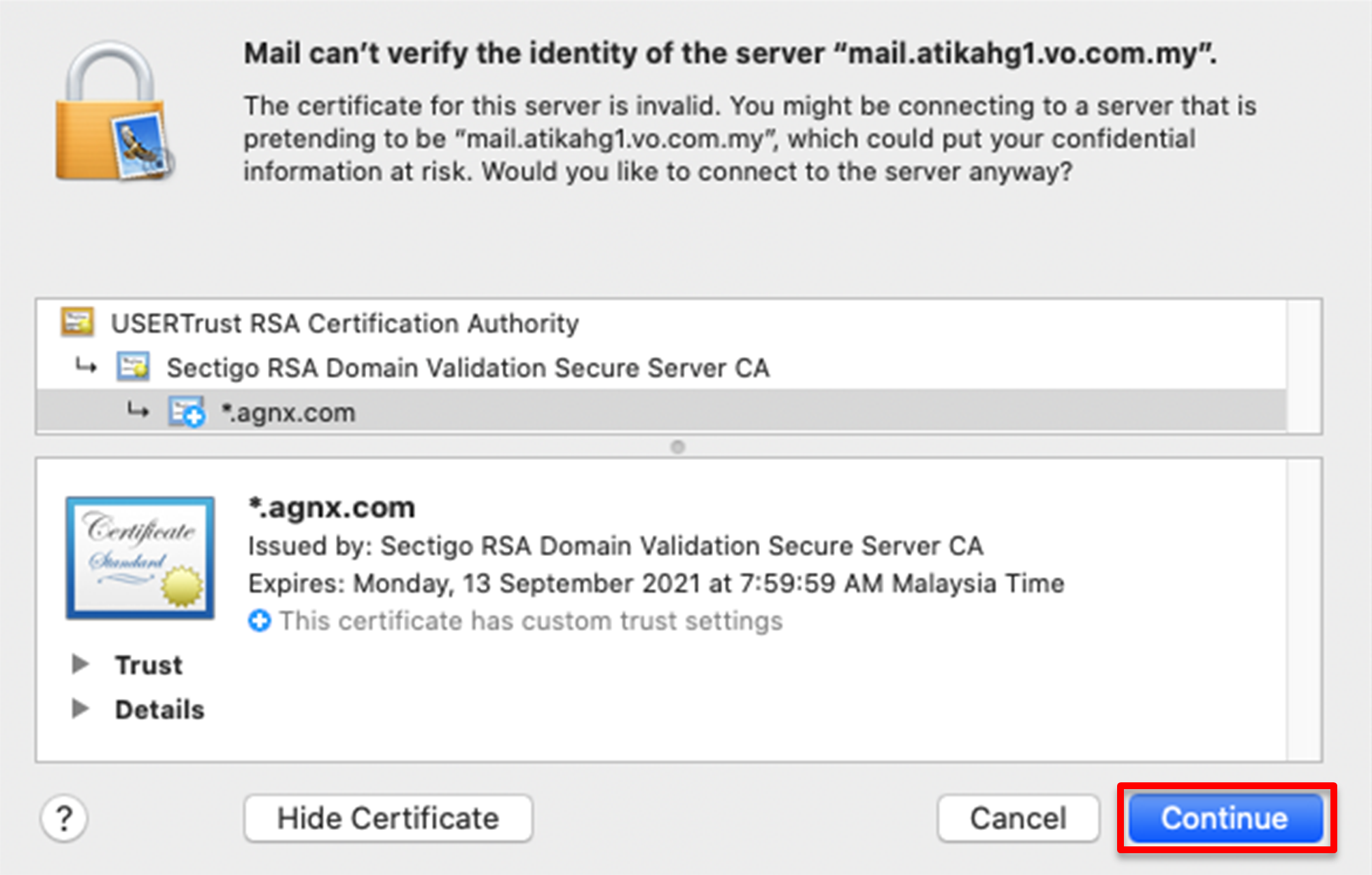Click the pane divider handle dot
This screenshot has height=875, width=1372.
pos(677,447)
